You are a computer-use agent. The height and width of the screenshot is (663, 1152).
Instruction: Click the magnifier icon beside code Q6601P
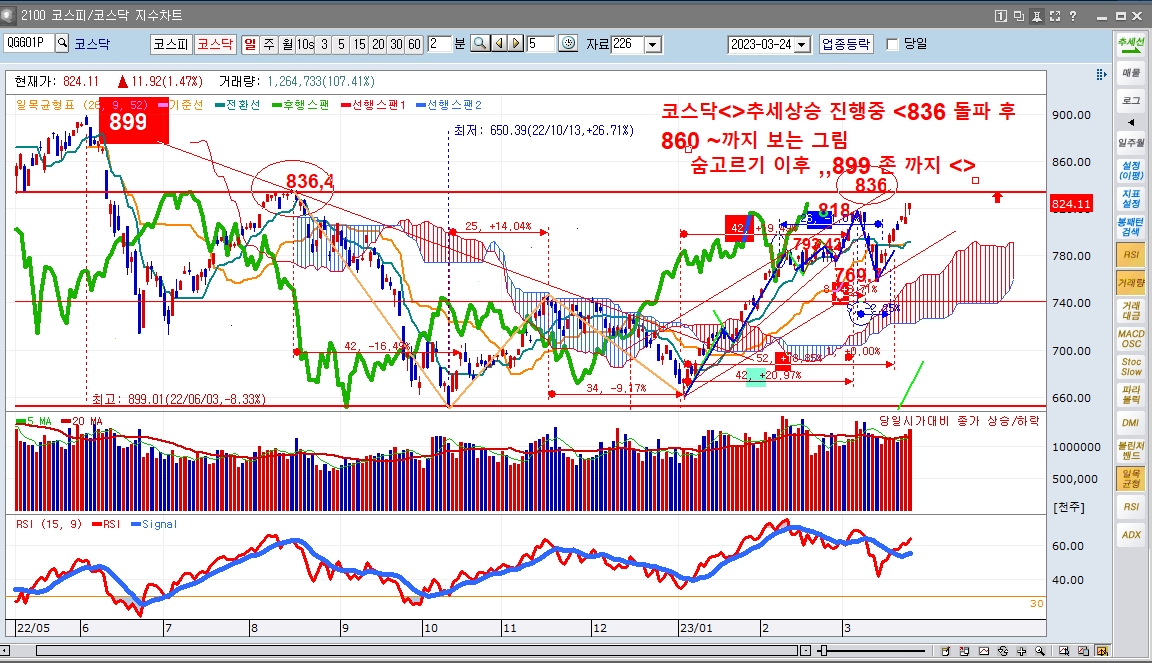click(x=62, y=43)
